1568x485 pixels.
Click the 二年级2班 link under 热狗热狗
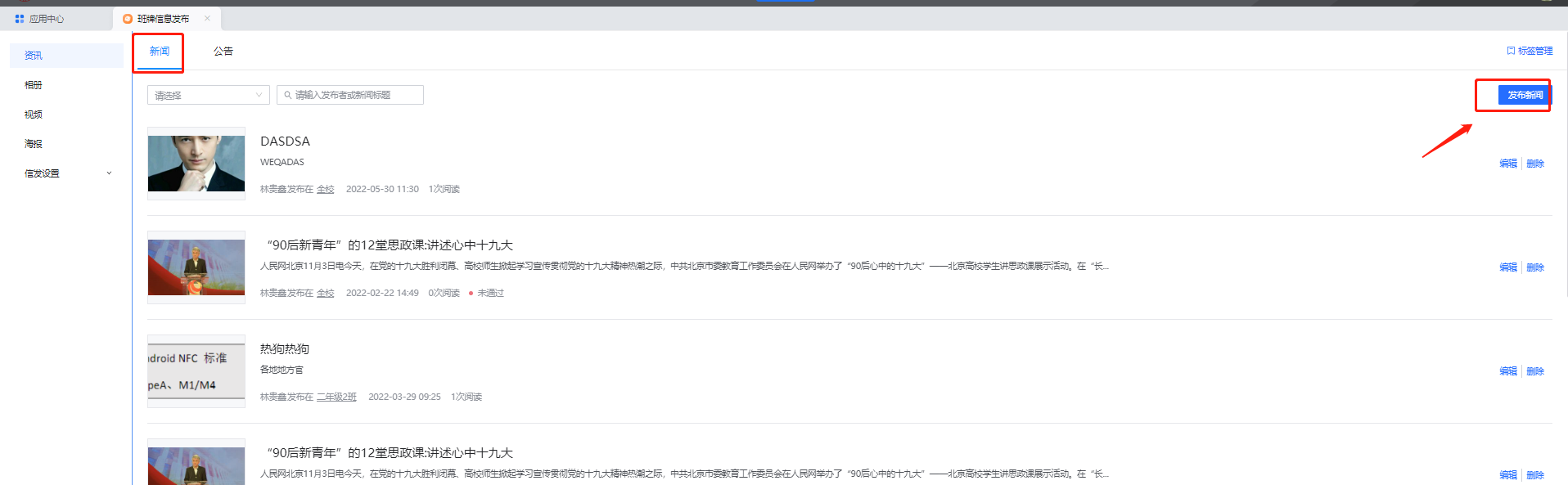(x=336, y=397)
